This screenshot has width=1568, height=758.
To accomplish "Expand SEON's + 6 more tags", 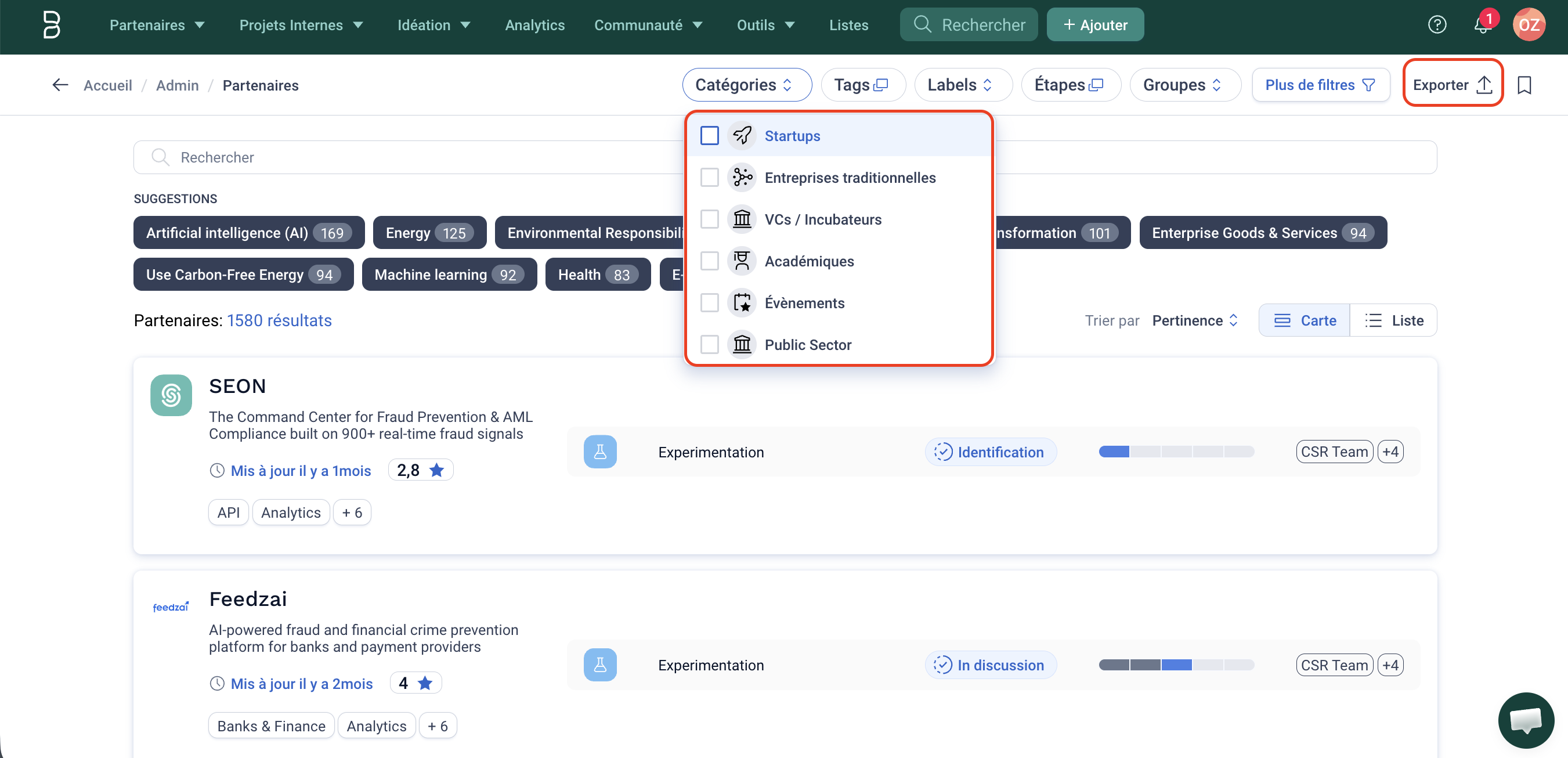I will coord(352,512).
